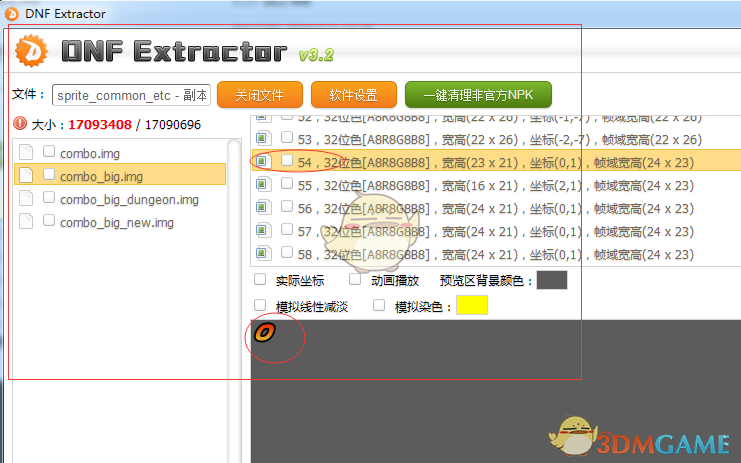Image resolution: width=741 pixels, height=463 pixels.
Task: Select combo_big_dungeon.img in file list
Action: click(120, 199)
